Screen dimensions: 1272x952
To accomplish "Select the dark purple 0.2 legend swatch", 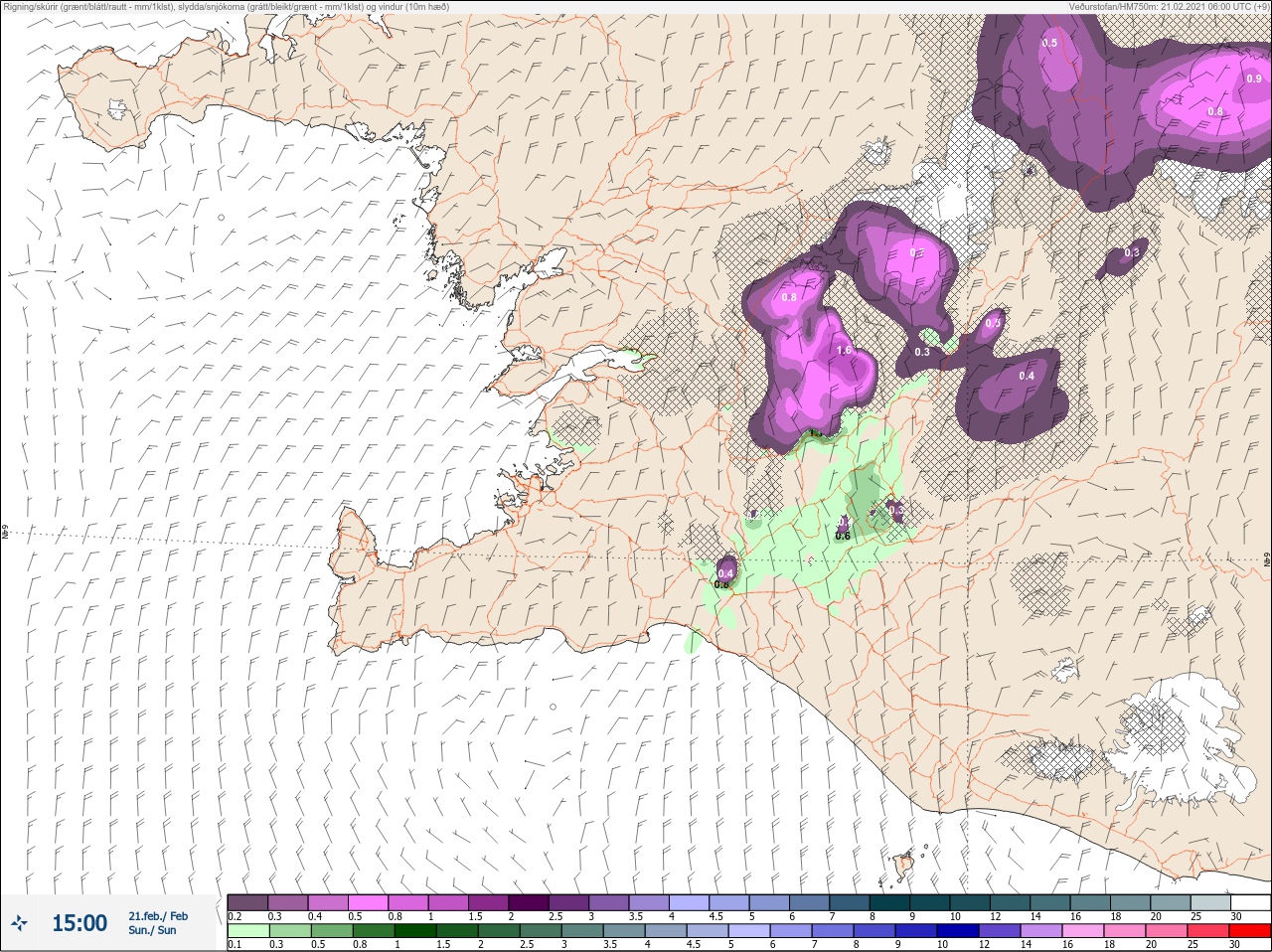I will (x=247, y=902).
